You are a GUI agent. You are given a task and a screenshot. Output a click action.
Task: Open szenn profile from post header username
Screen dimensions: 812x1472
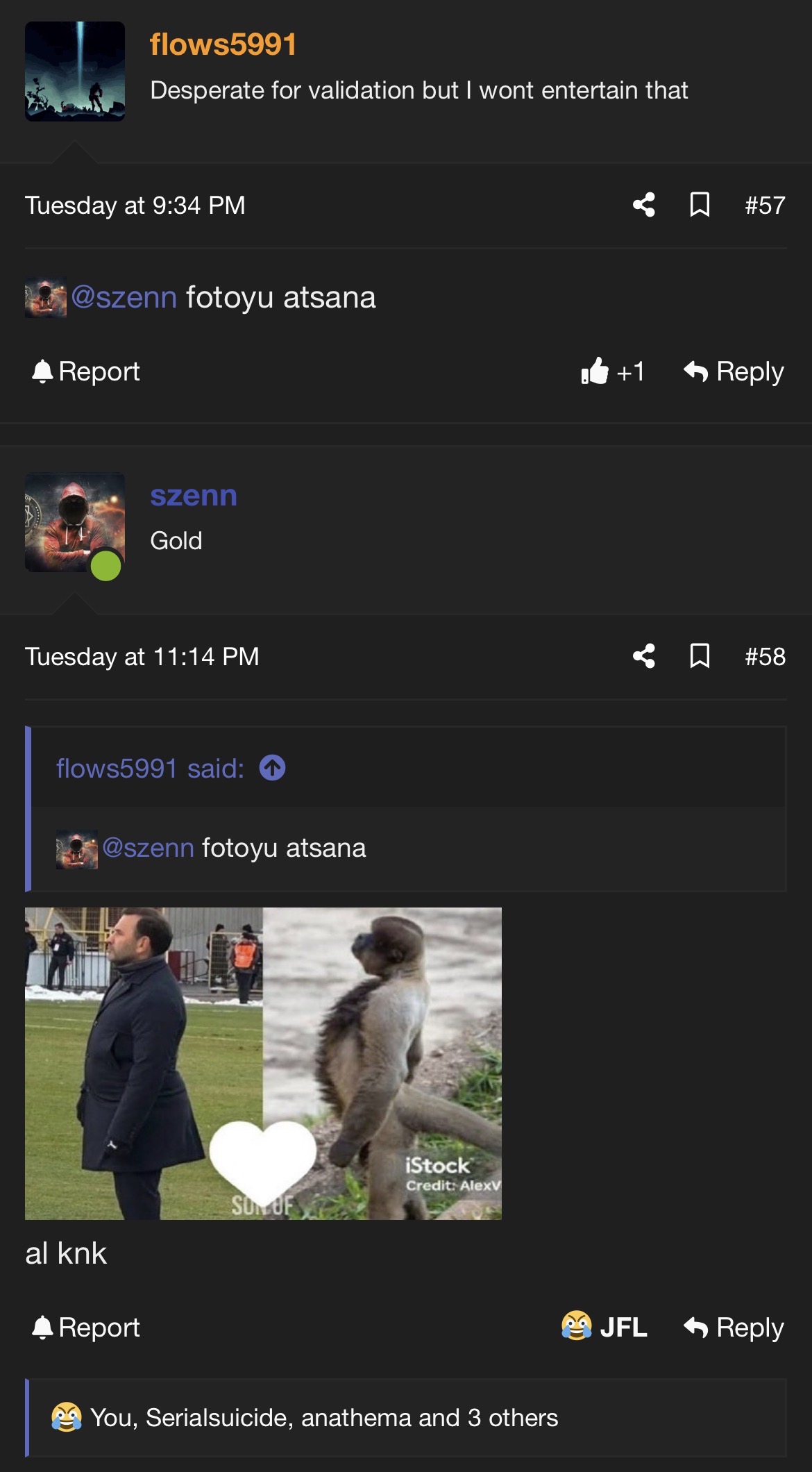194,496
